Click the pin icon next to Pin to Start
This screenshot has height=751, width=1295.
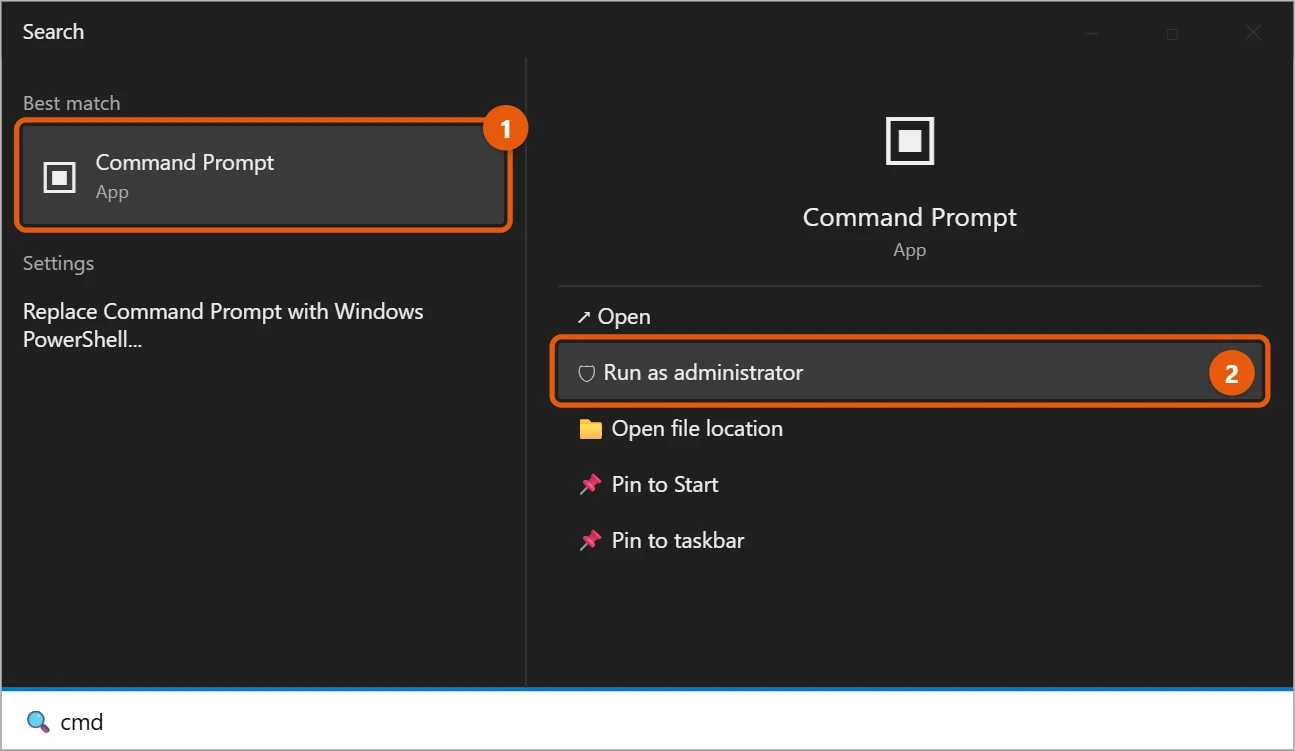591,484
